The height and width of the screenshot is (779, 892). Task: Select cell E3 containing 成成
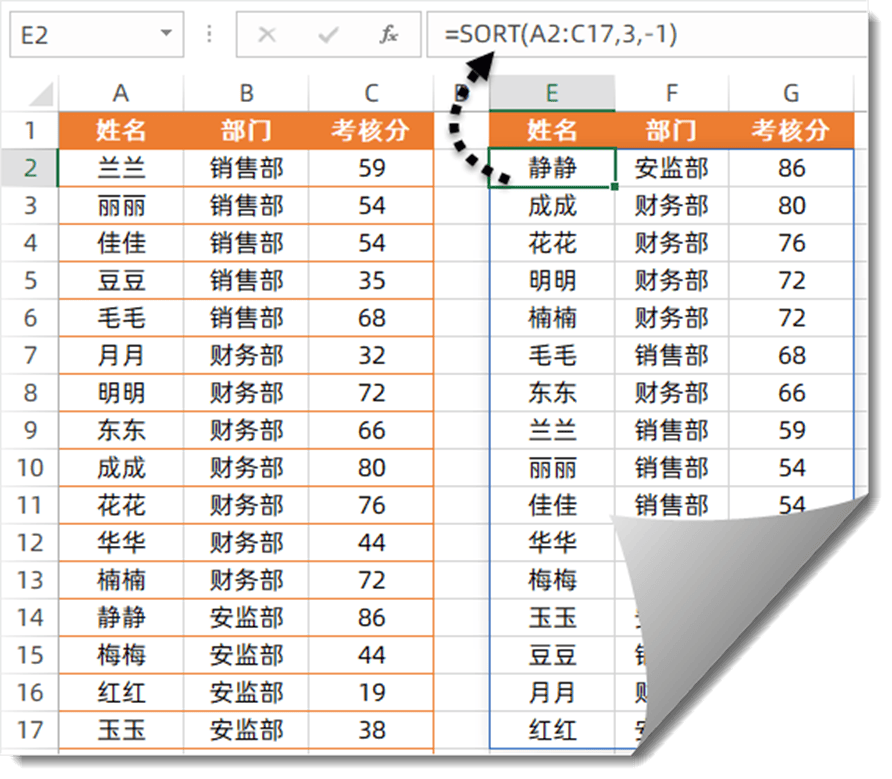552,205
